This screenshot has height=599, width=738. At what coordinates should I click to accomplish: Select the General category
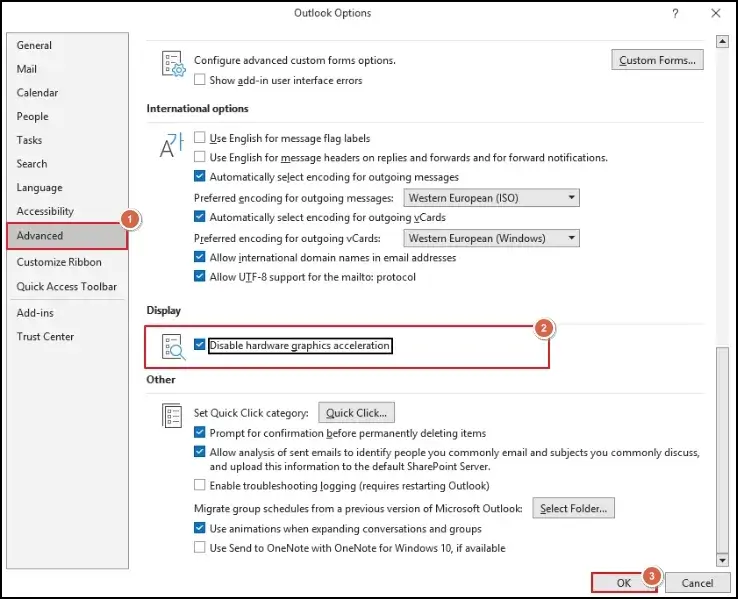coord(67,45)
